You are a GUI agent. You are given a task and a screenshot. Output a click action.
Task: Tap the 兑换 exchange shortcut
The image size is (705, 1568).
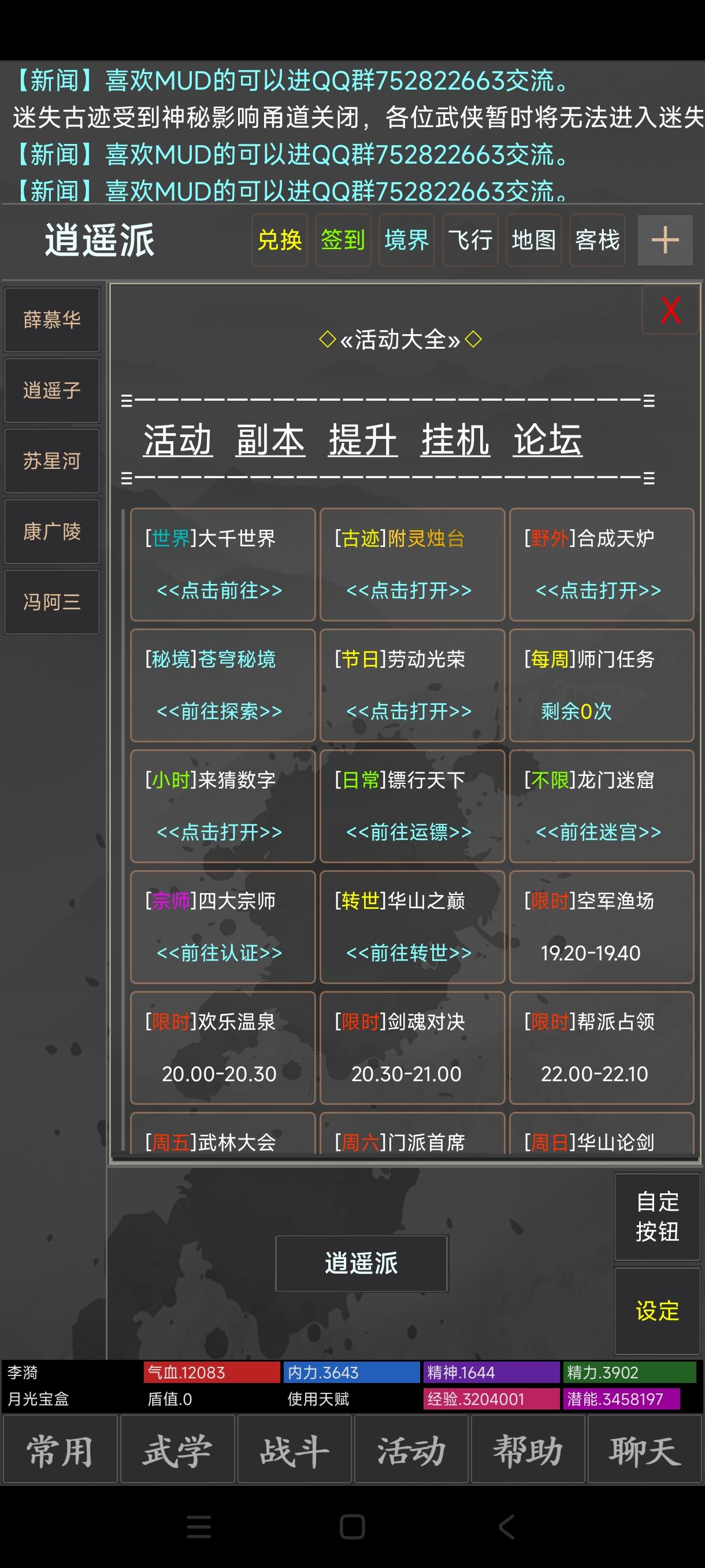point(279,240)
